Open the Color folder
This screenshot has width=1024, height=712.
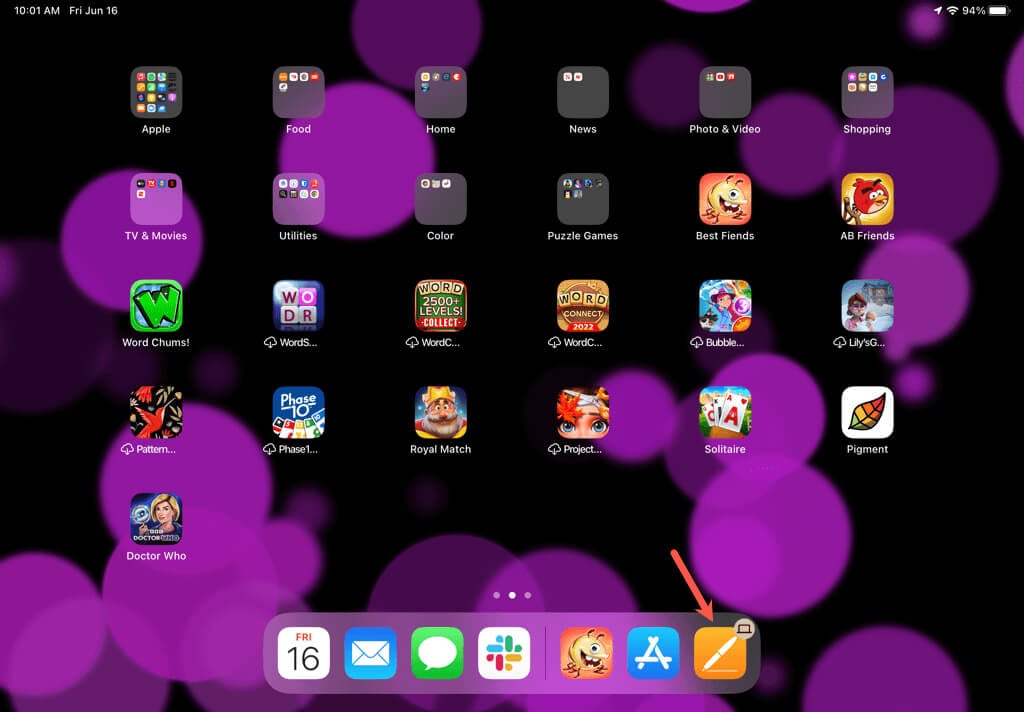point(441,199)
